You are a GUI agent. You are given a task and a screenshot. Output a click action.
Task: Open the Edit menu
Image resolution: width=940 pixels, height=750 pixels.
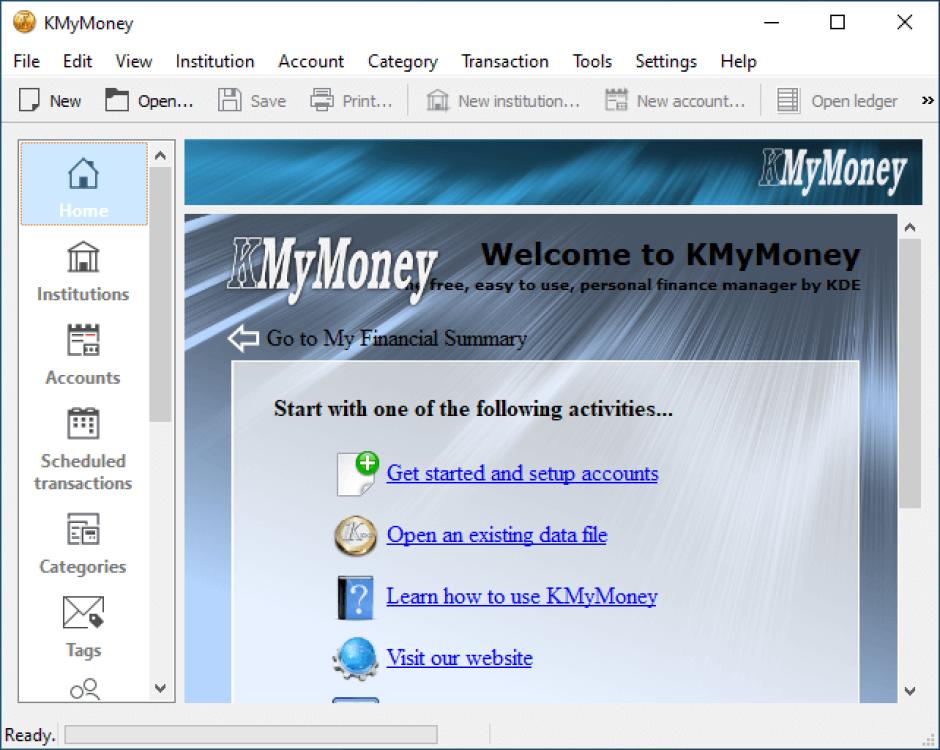click(77, 61)
